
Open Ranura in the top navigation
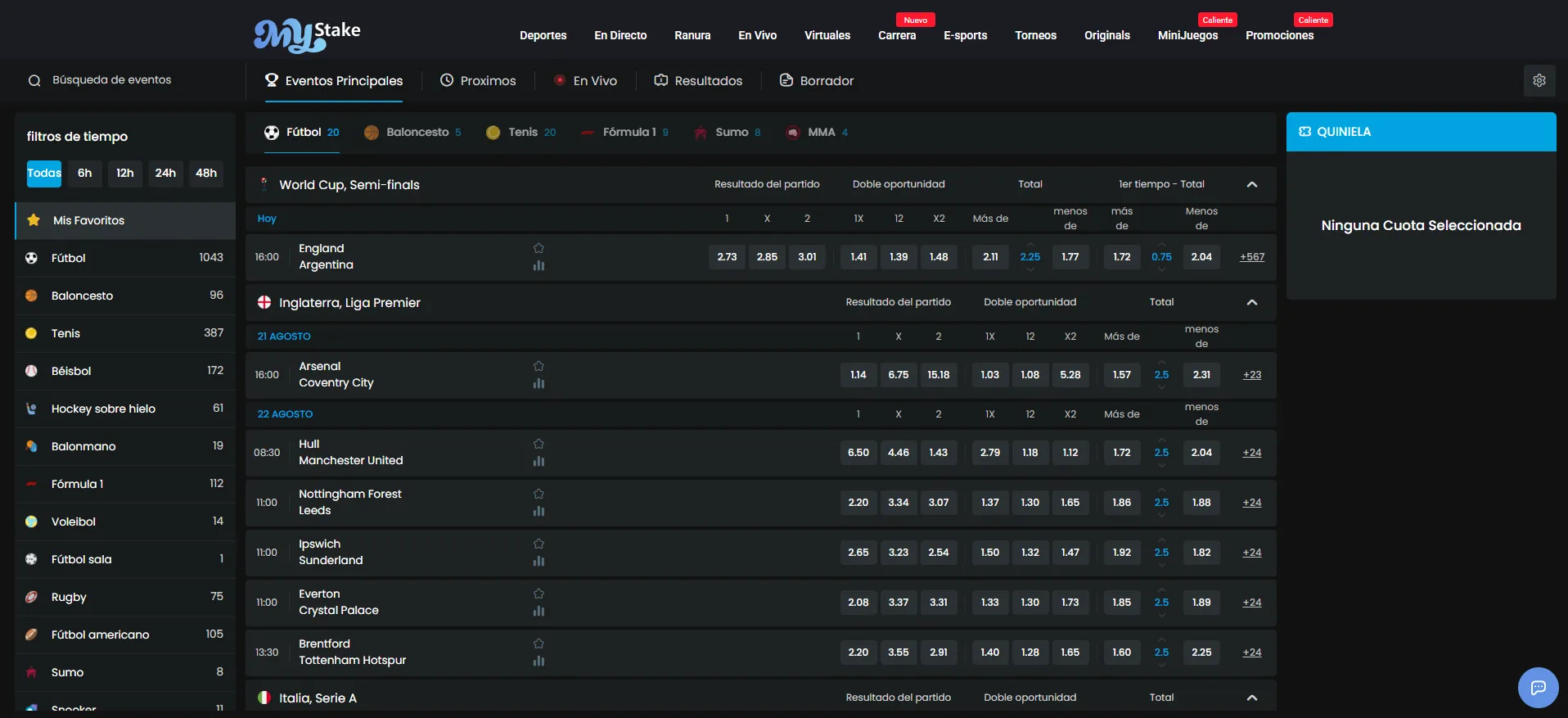[692, 35]
